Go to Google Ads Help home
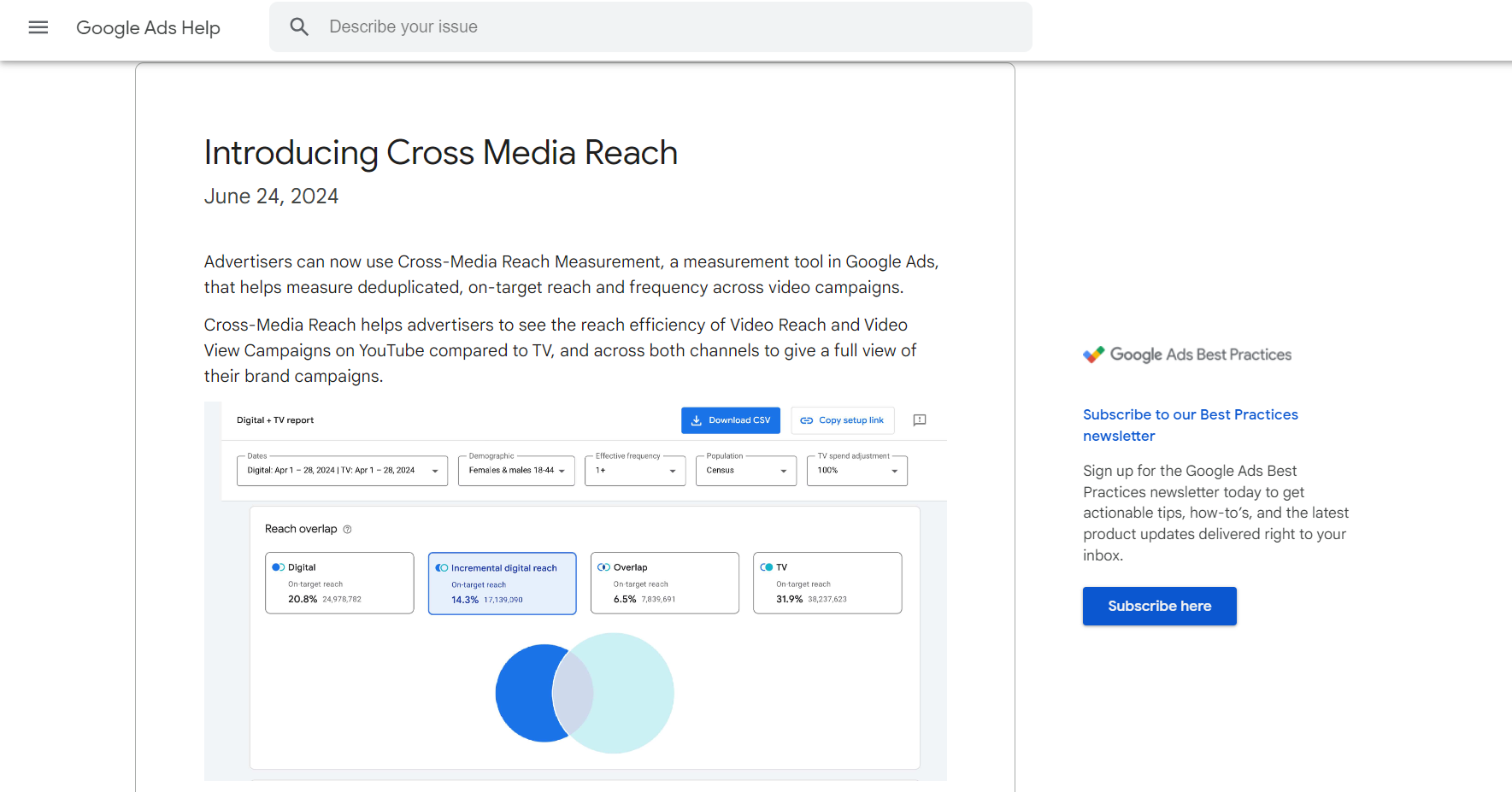Image resolution: width=1512 pixels, height=792 pixels. pyautogui.click(x=148, y=27)
